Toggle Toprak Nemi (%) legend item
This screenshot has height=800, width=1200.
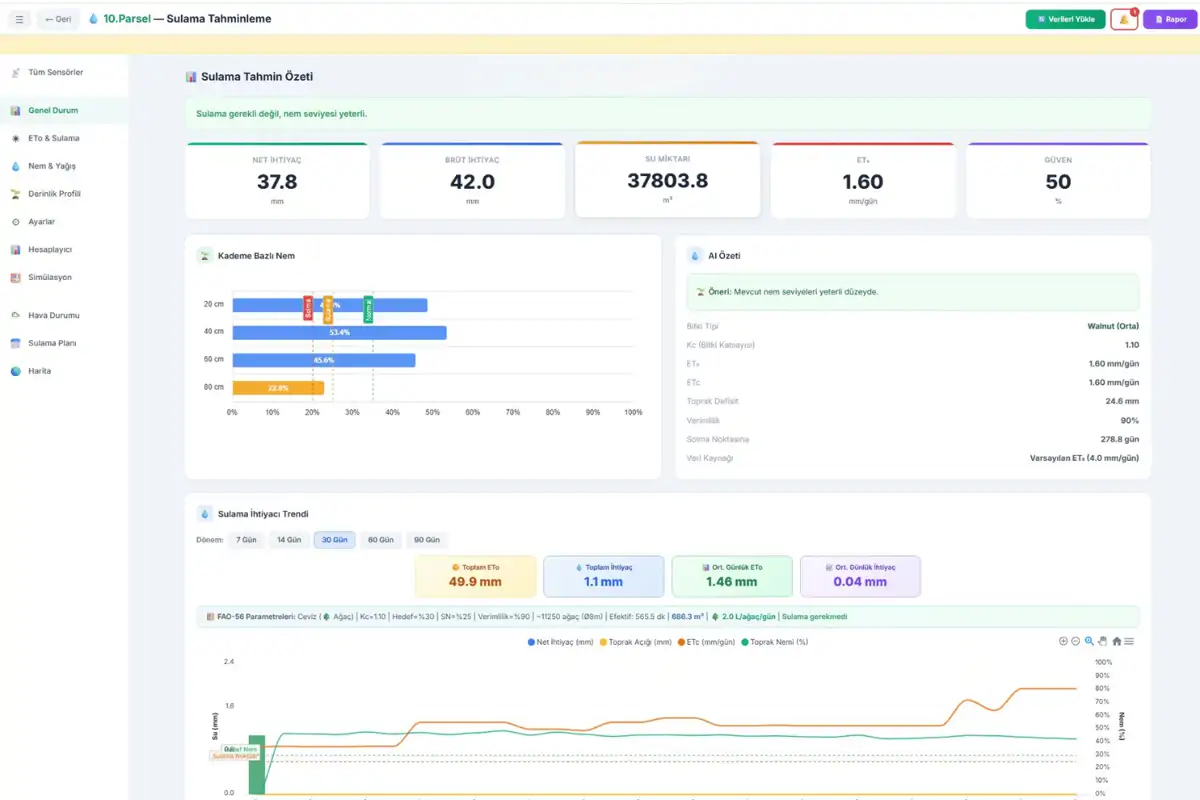click(x=774, y=642)
